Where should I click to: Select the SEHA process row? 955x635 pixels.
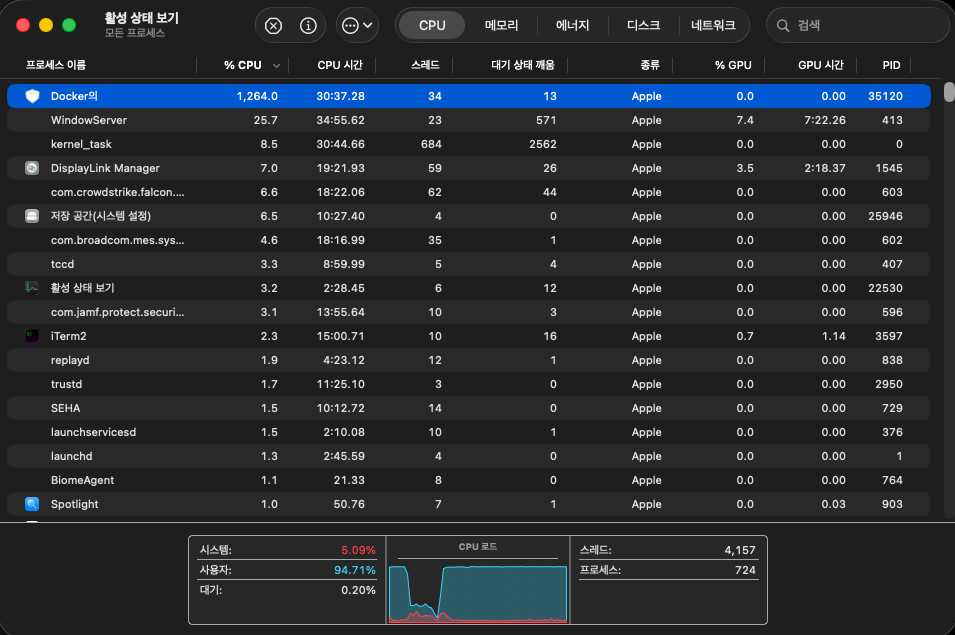click(x=468, y=408)
